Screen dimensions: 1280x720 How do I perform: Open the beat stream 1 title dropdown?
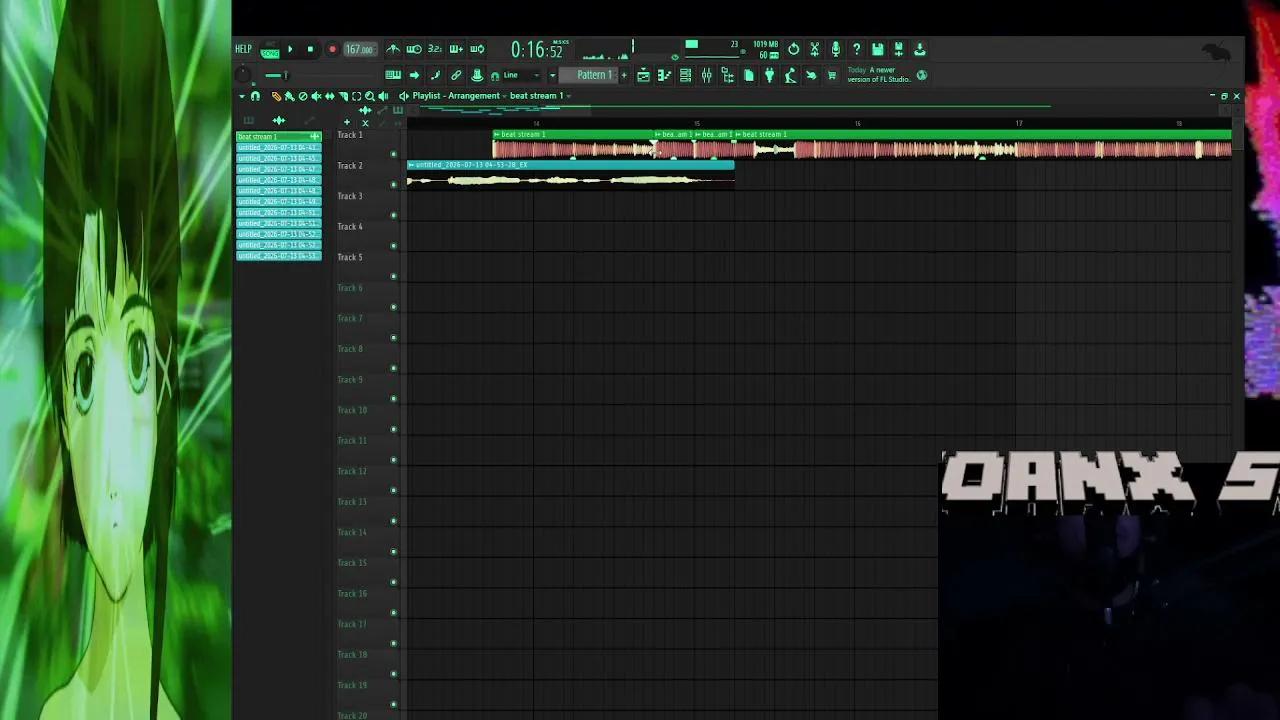541,96
